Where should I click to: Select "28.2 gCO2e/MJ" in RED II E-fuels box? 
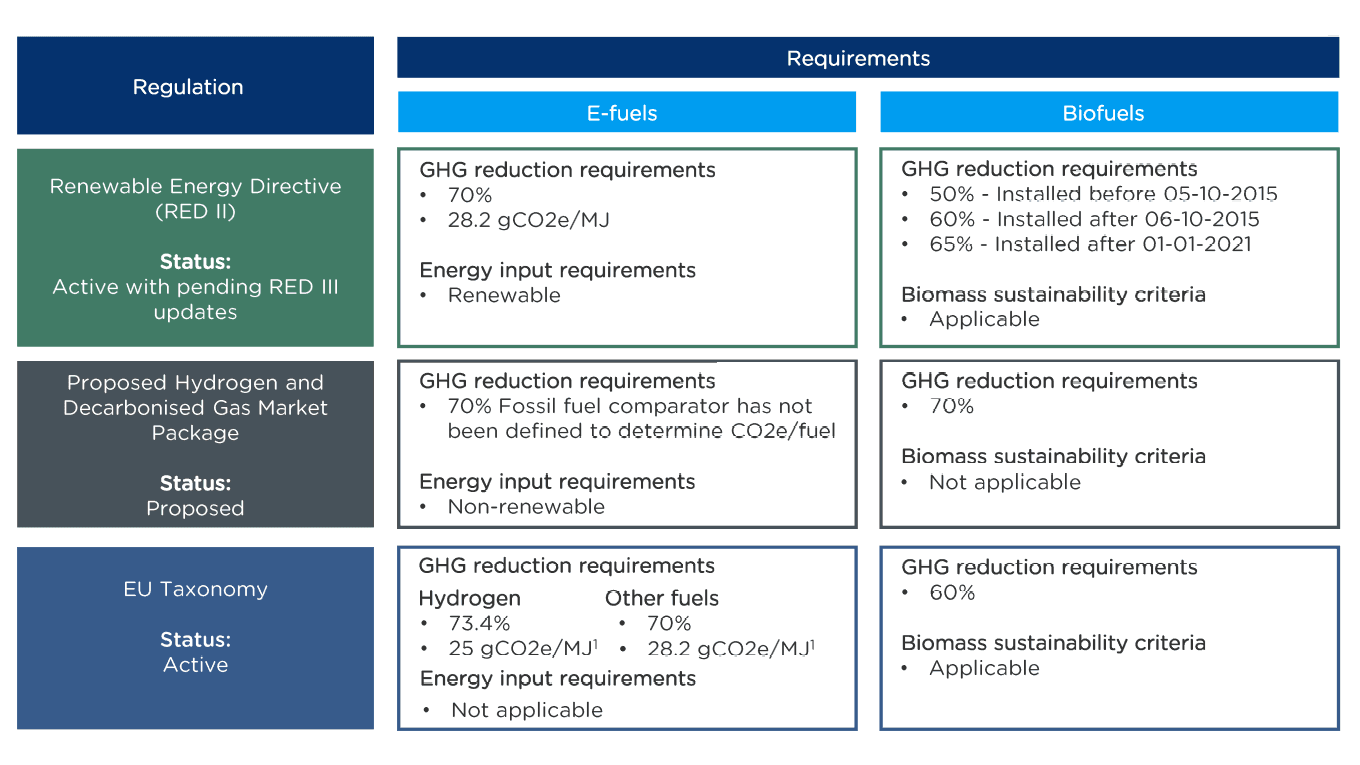point(528,220)
